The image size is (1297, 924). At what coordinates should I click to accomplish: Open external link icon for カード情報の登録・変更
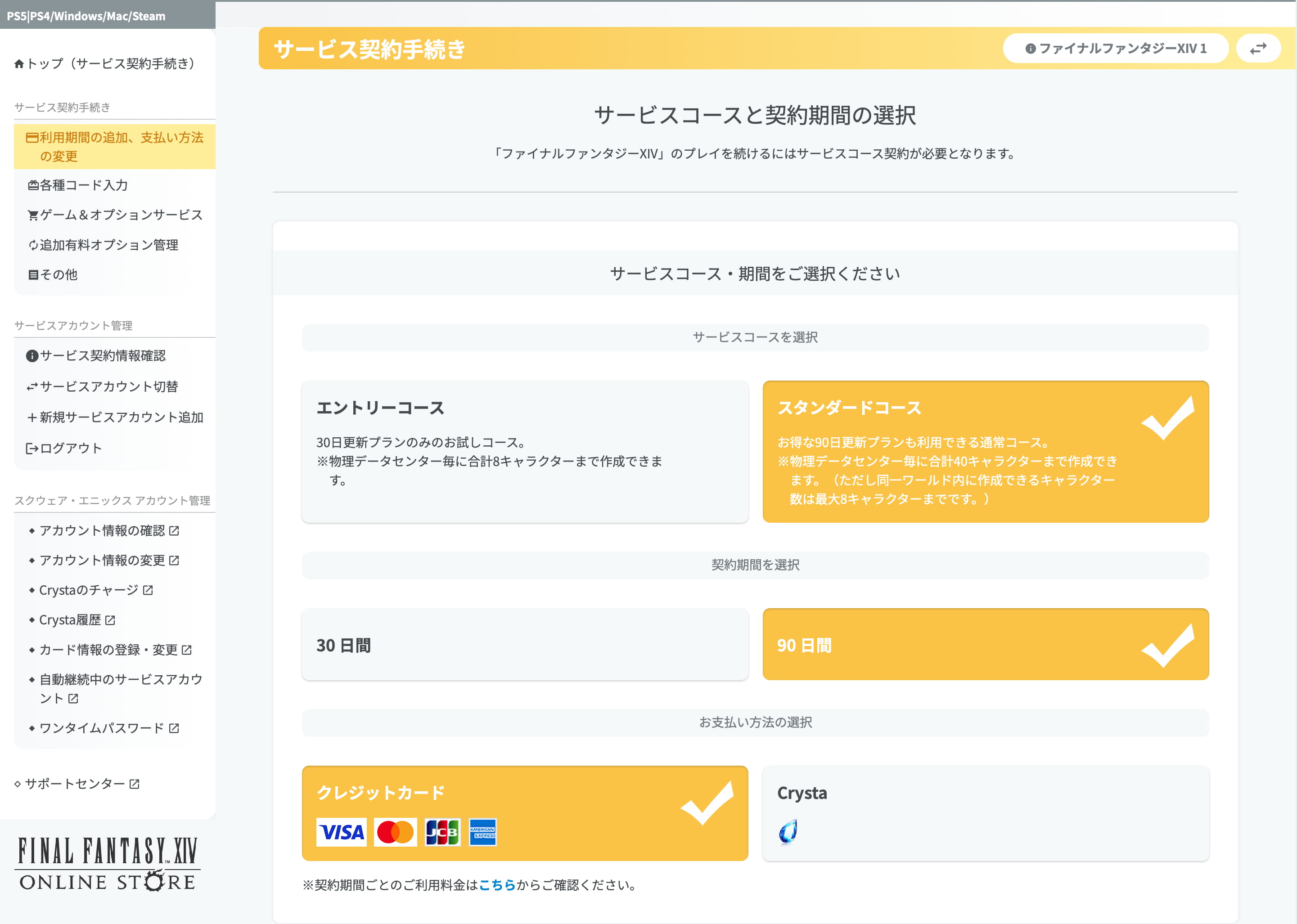click(x=187, y=650)
